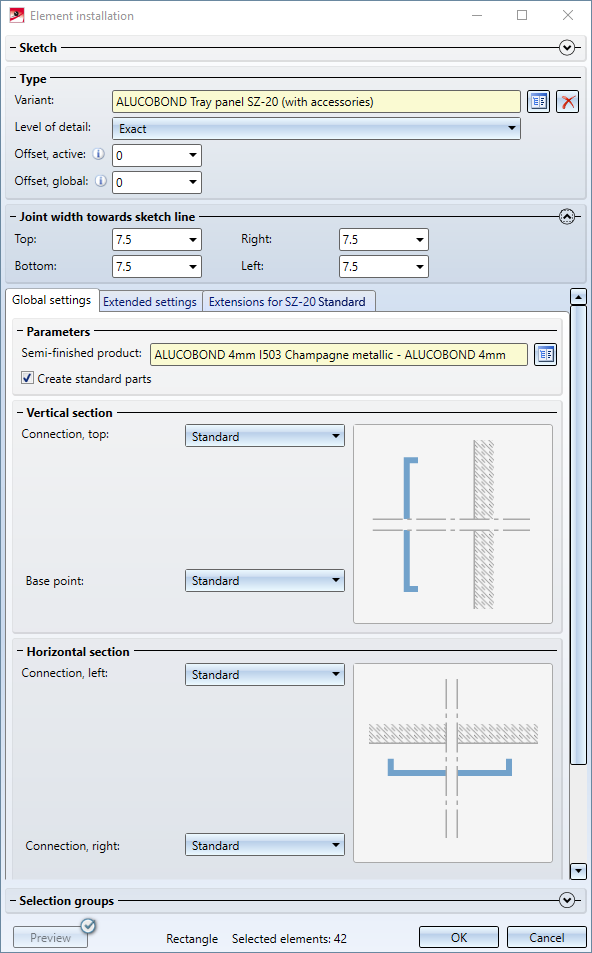The image size is (592, 953).
Task: Open the Semi-finished product catalogue icon
Action: [546, 354]
